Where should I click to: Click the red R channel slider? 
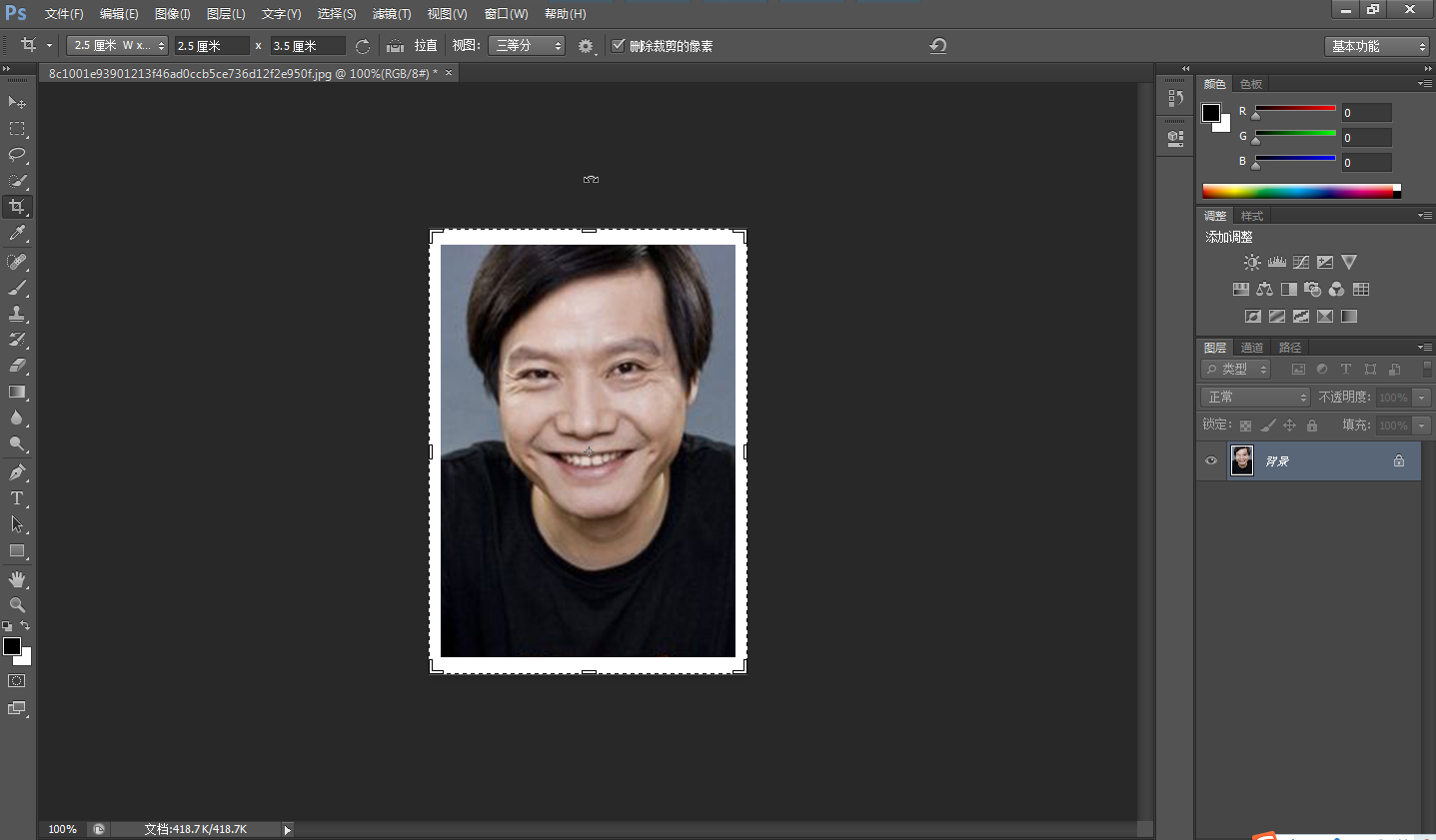pos(1295,109)
